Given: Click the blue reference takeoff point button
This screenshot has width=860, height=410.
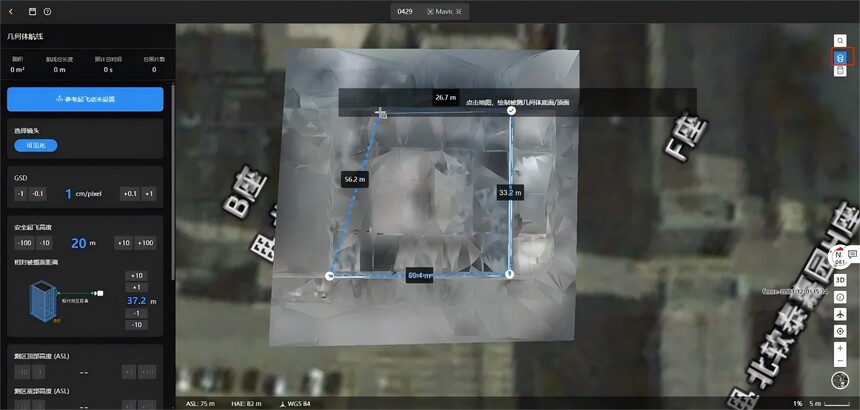Looking at the screenshot, I should pos(85,99).
